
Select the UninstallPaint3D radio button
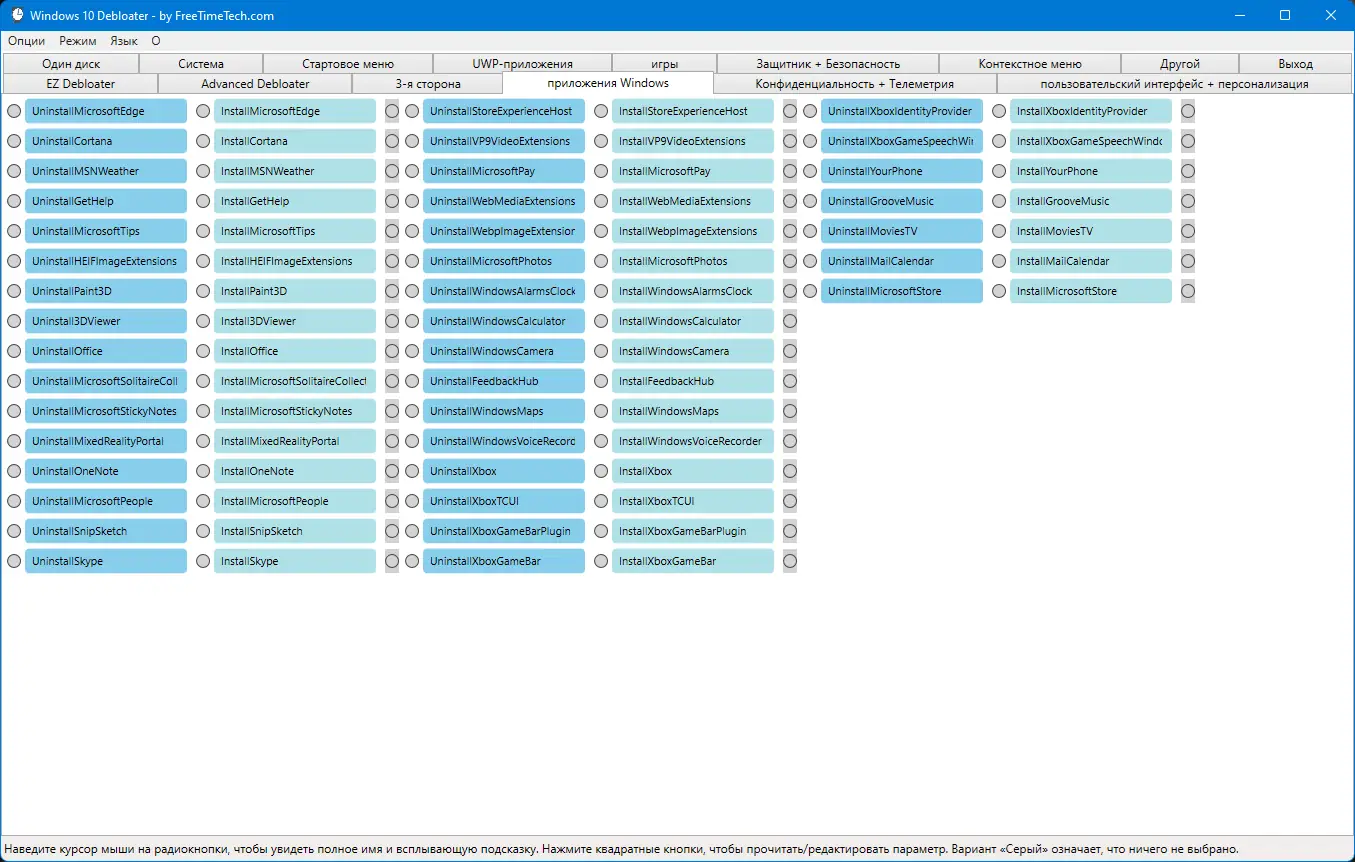14,291
